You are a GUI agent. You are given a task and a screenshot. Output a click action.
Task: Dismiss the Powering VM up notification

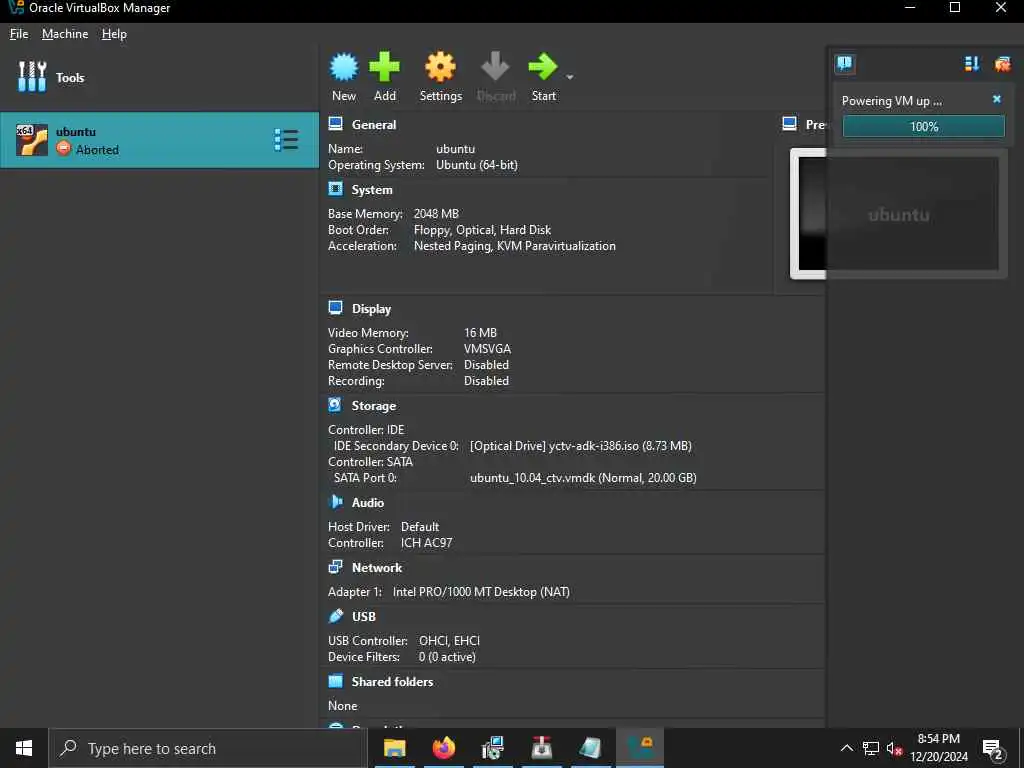click(997, 99)
